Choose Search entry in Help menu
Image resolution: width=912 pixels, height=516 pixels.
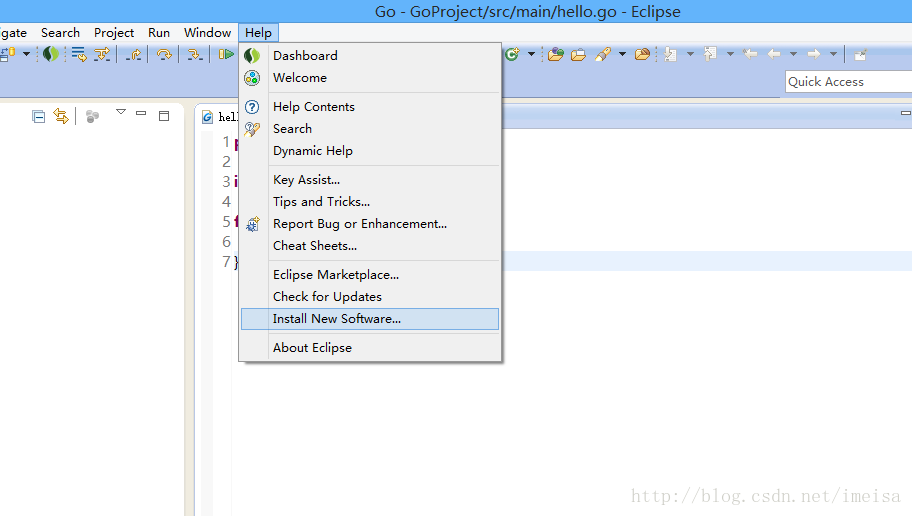[370, 129]
